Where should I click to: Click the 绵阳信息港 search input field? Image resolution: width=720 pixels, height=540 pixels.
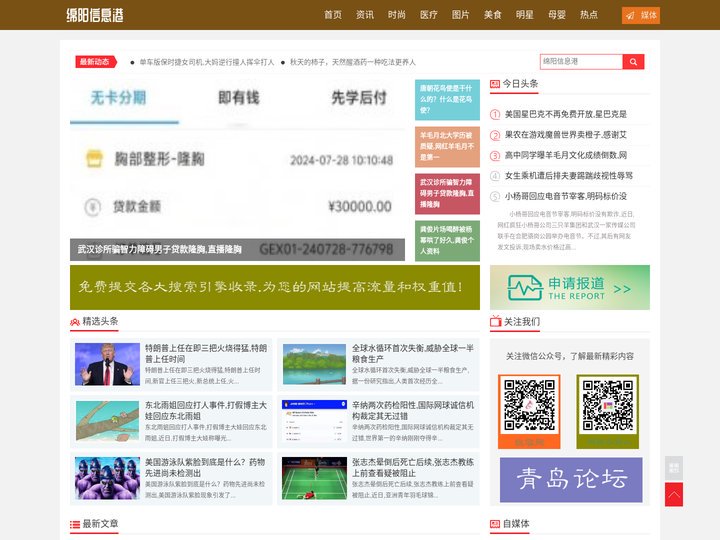pos(581,62)
